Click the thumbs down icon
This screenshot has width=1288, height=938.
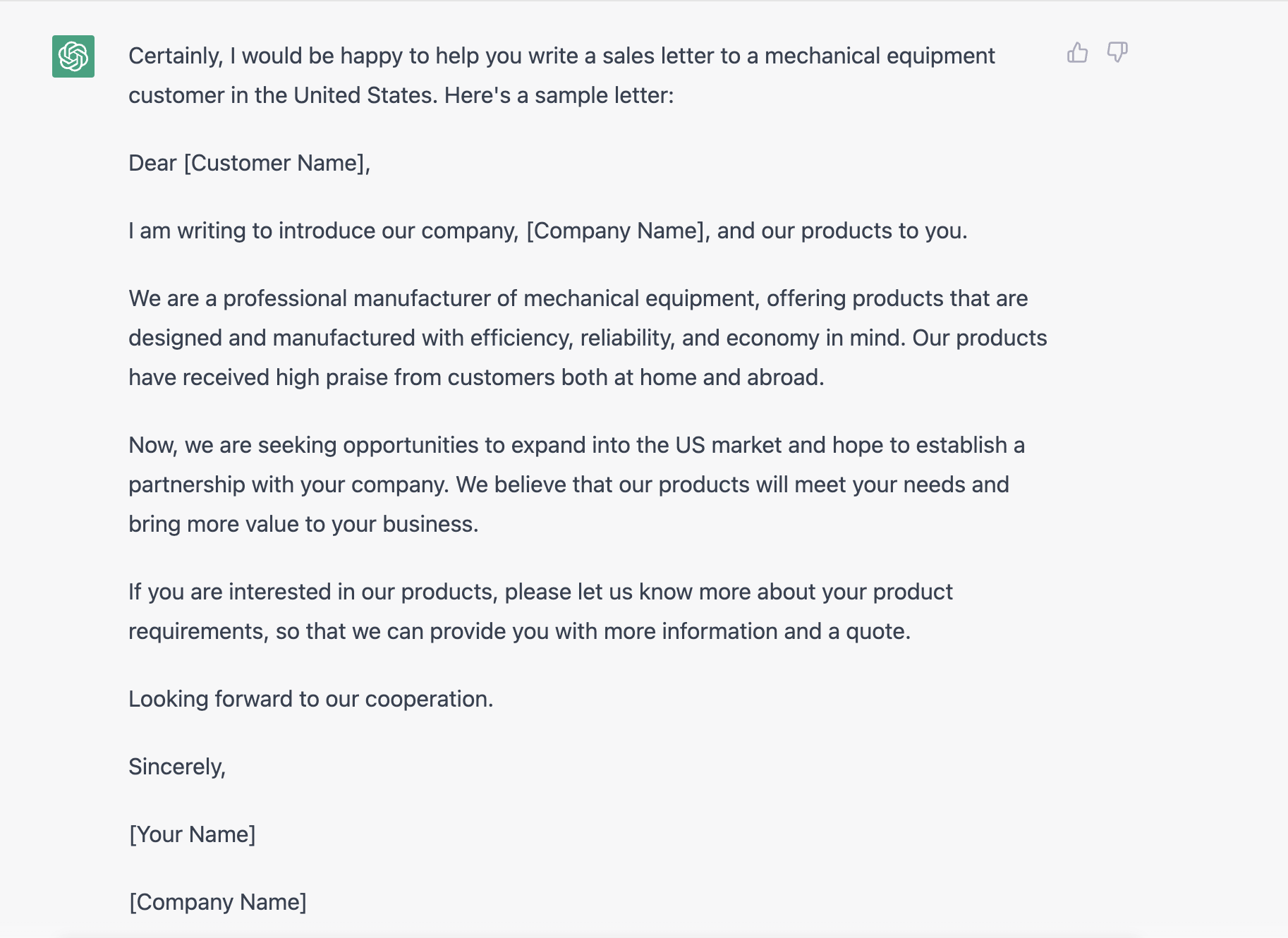click(1117, 52)
